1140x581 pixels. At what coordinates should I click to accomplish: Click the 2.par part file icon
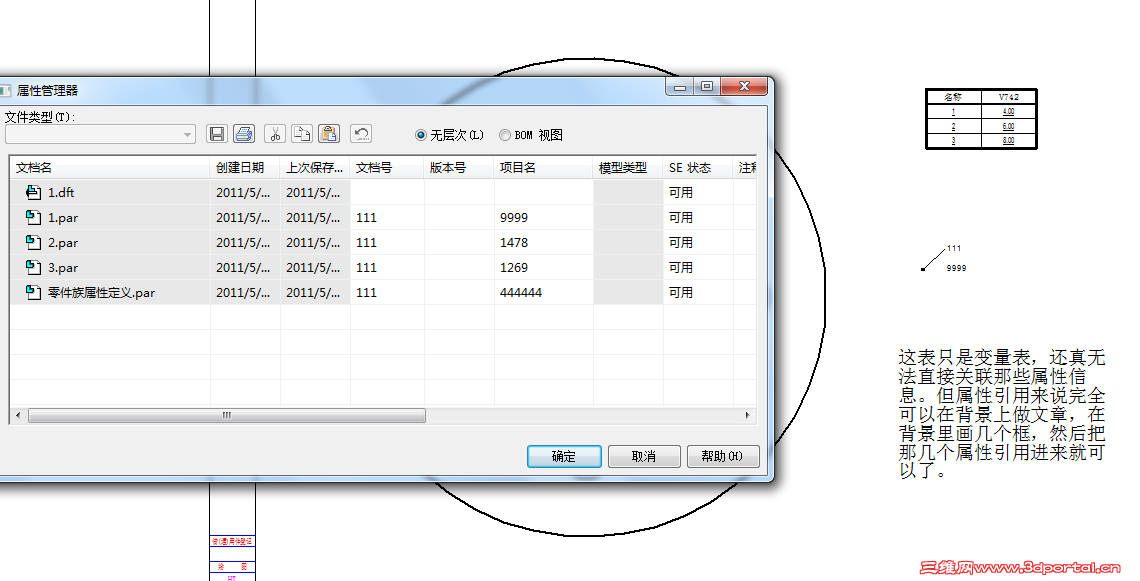pyautogui.click(x=33, y=242)
